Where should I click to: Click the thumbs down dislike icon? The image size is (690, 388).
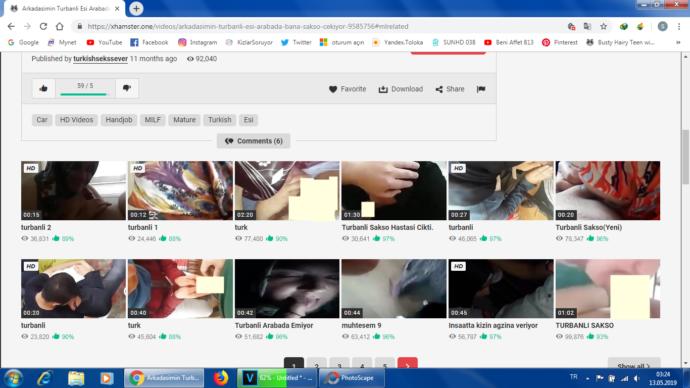point(127,88)
